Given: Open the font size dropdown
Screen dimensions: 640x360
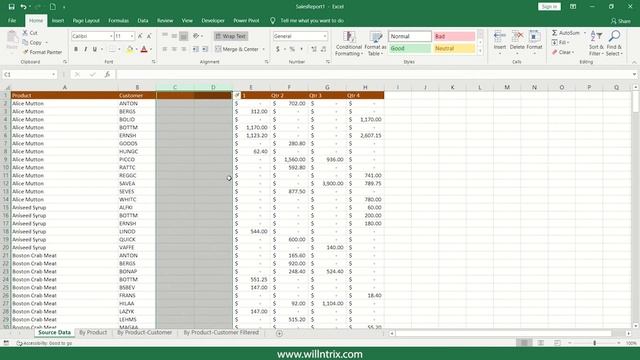Looking at the screenshot, I should tap(132, 36).
